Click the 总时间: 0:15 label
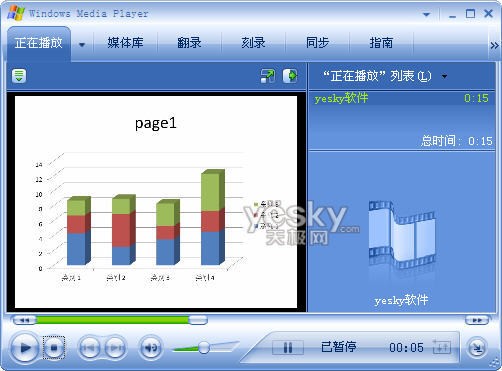 click(x=456, y=141)
